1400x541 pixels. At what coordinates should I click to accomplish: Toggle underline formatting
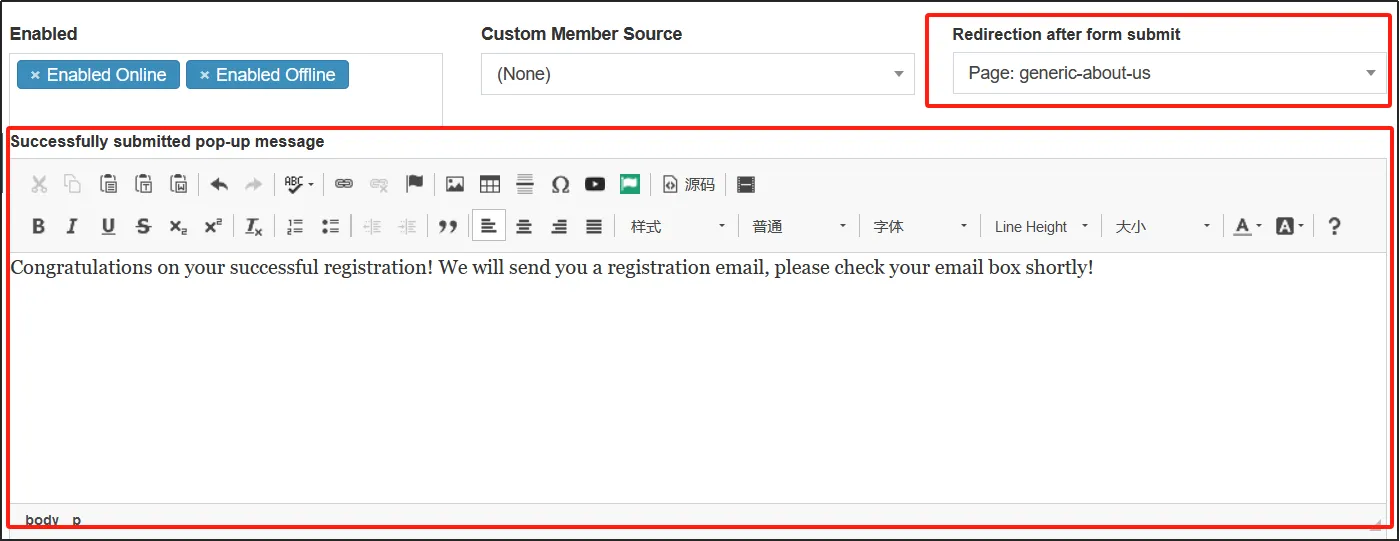click(108, 227)
